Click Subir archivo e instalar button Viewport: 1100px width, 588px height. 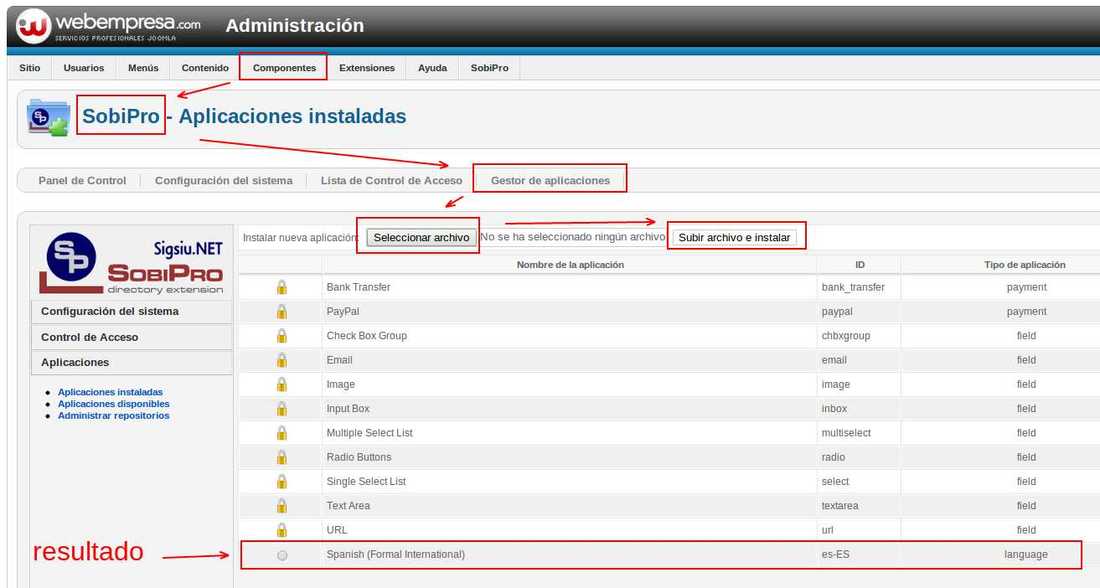[x=734, y=238]
